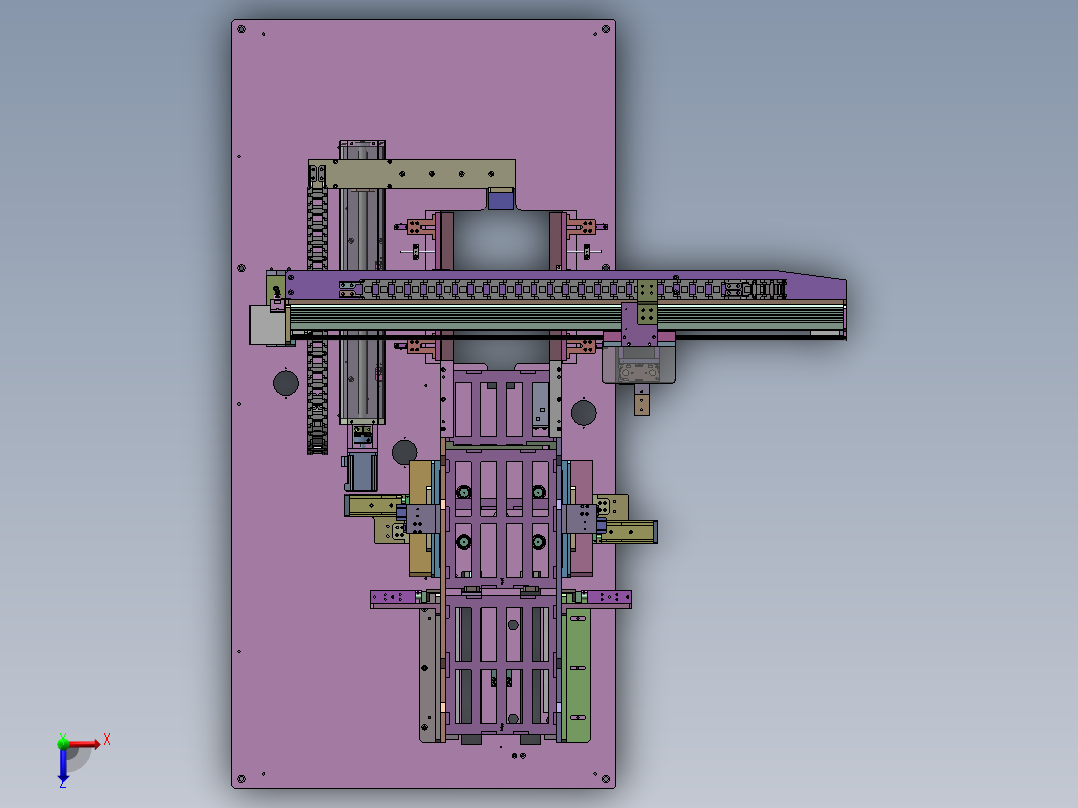Viewport: 1078px width, 808px height.
Task: Select the upper-left green roller in tray
Action: click(463, 492)
